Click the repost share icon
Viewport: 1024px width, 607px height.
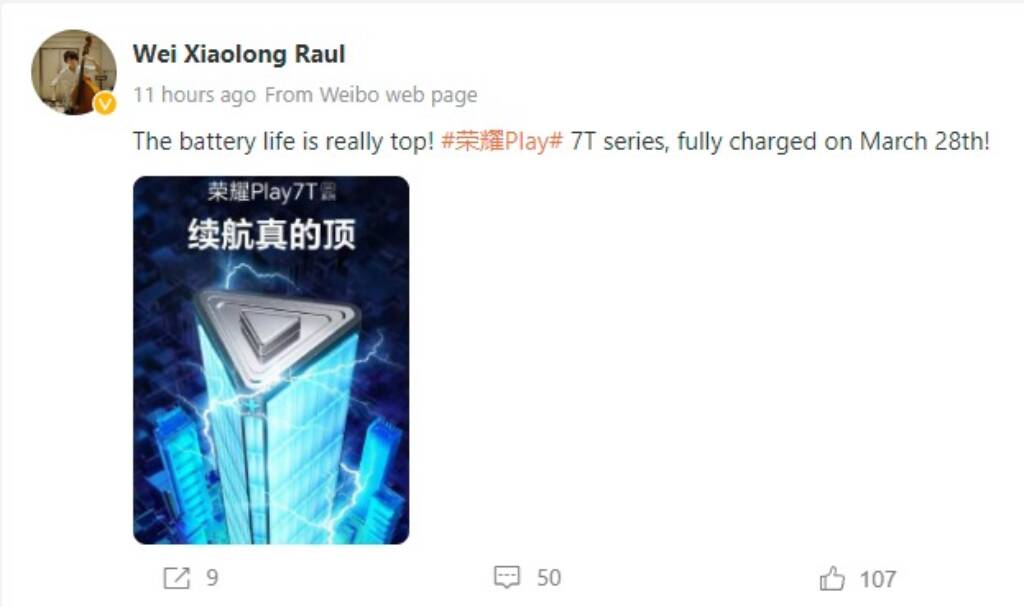[176, 578]
